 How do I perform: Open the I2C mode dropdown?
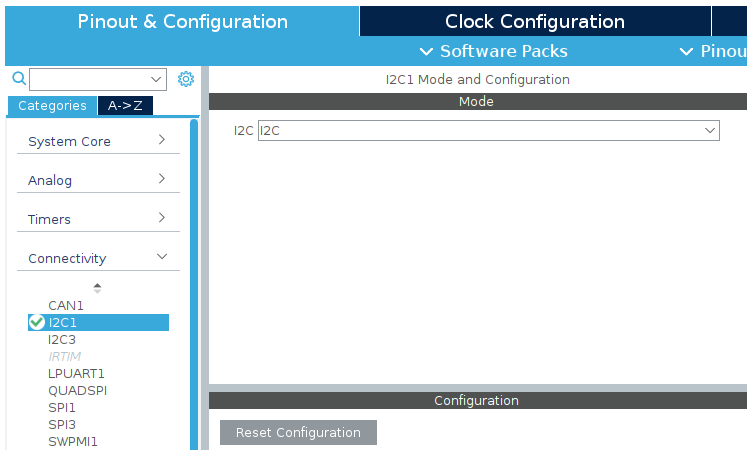pyautogui.click(x=489, y=130)
